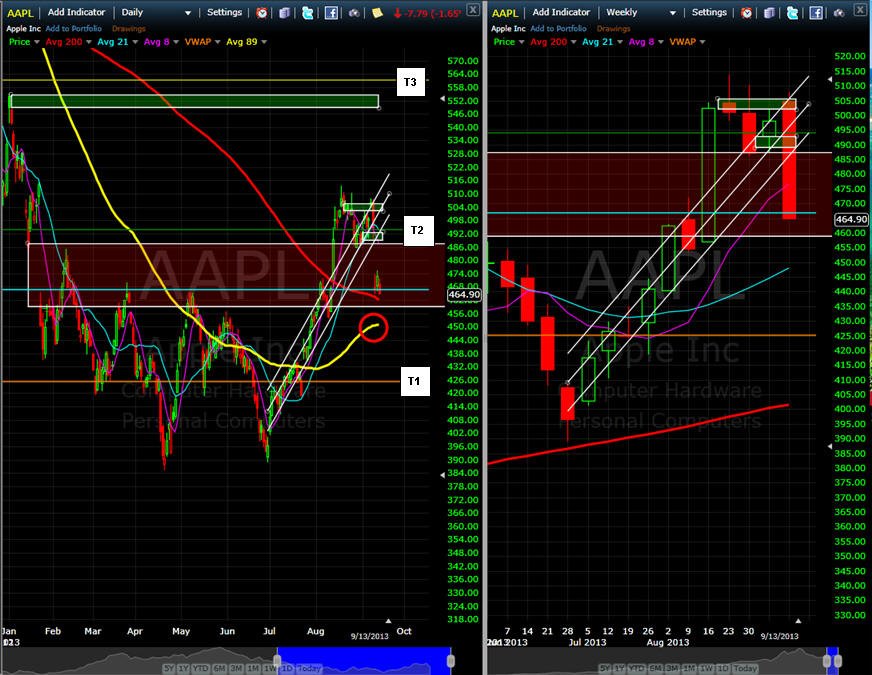Select the 6M range in Weekly chart
This screenshot has width=872, height=675.
click(x=655, y=668)
